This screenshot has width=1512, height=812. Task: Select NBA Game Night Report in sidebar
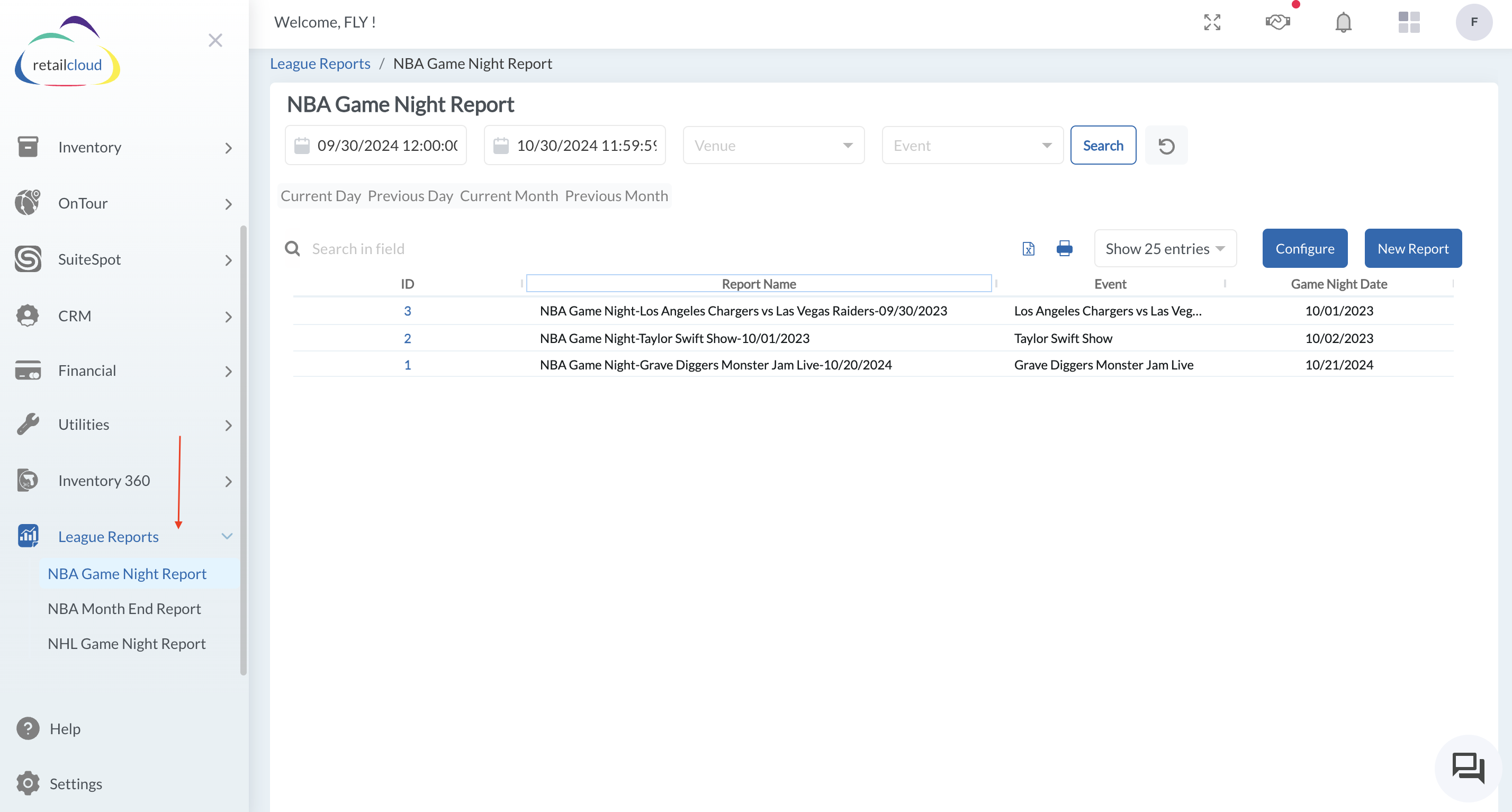click(127, 573)
